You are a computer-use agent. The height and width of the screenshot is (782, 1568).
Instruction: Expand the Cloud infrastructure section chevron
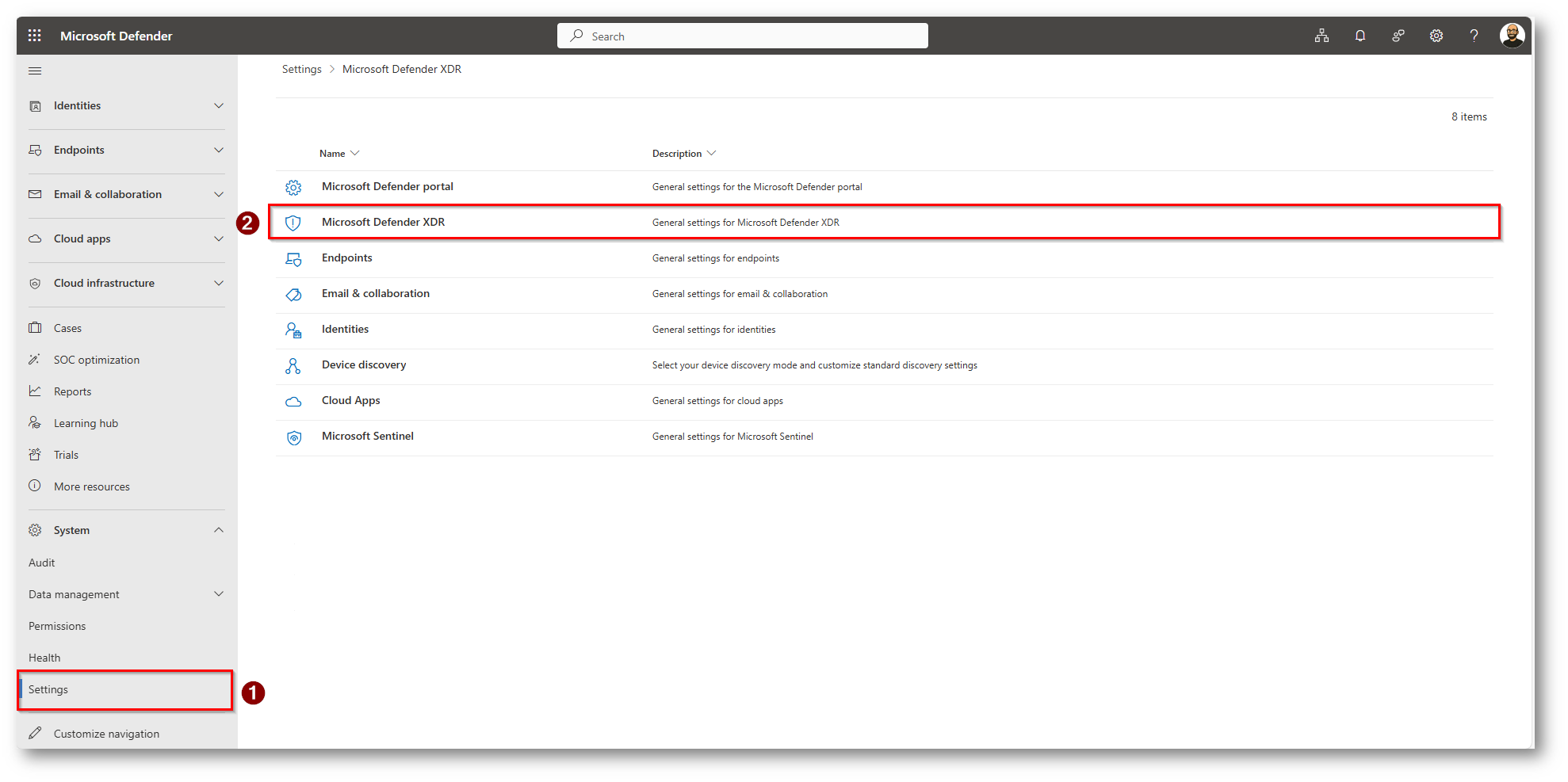point(219,284)
